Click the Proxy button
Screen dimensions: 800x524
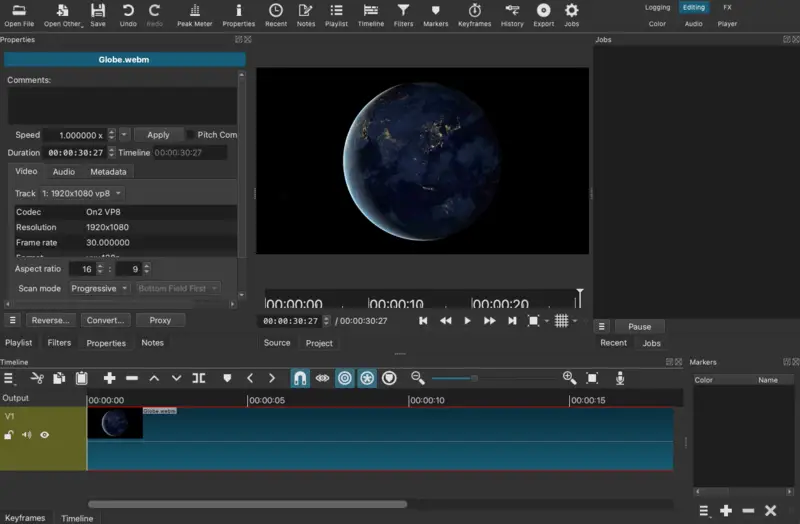click(160, 320)
